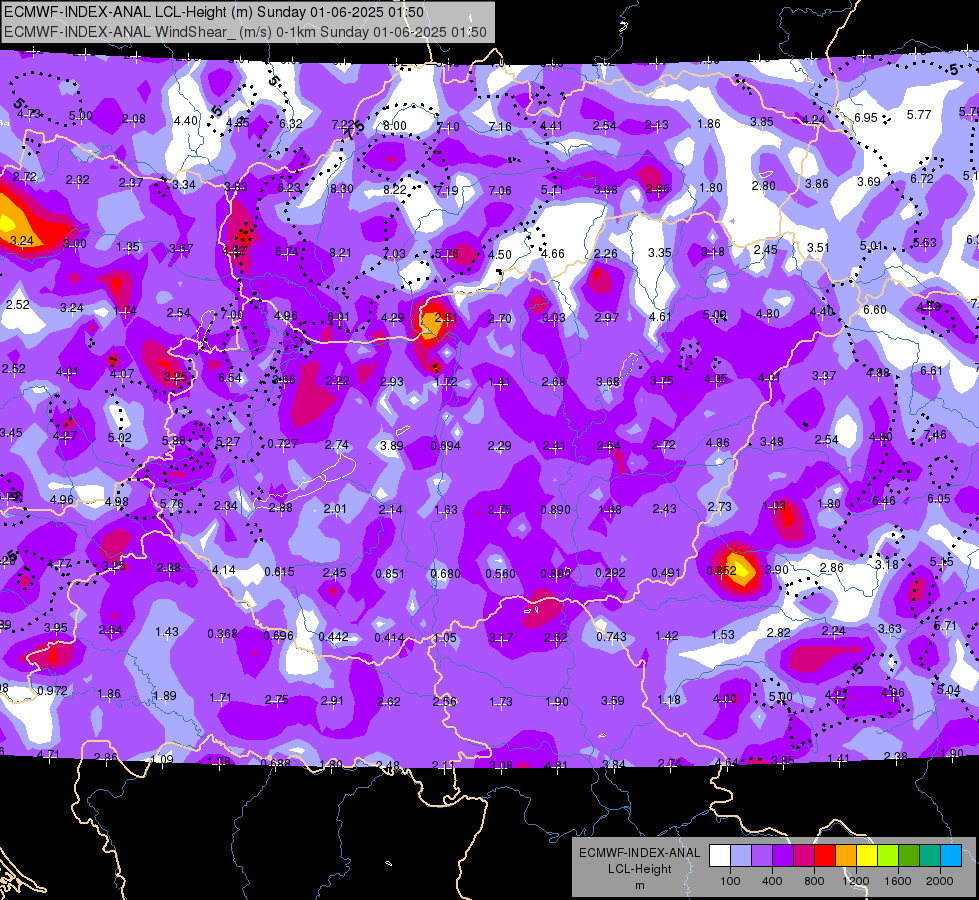Click the wind shear value 5.27
The image size is (979, 900).
pyautogui.click(x=227, y=442)
